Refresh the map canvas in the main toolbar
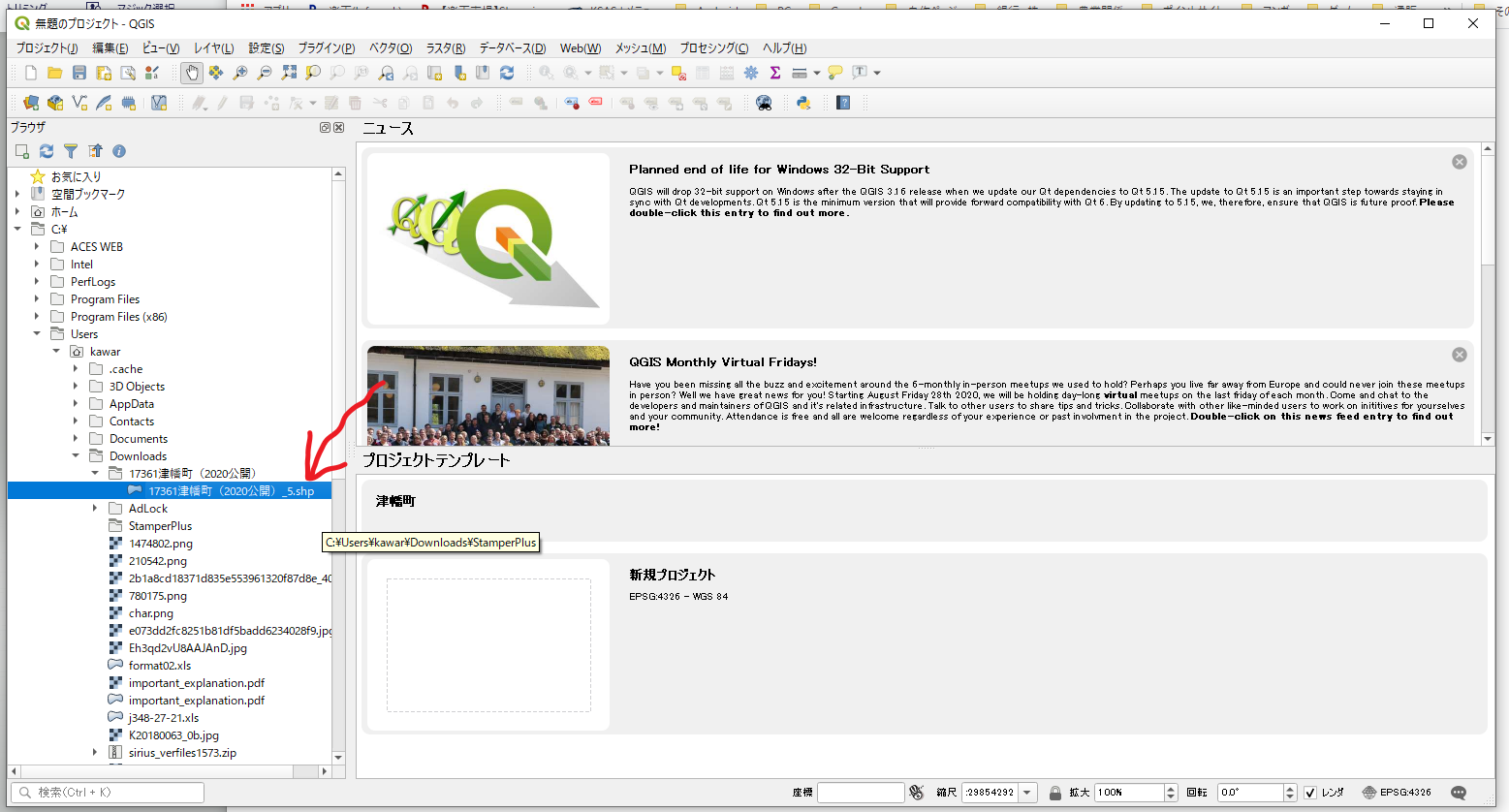1509x812 pixels. [x=507, y=73]
